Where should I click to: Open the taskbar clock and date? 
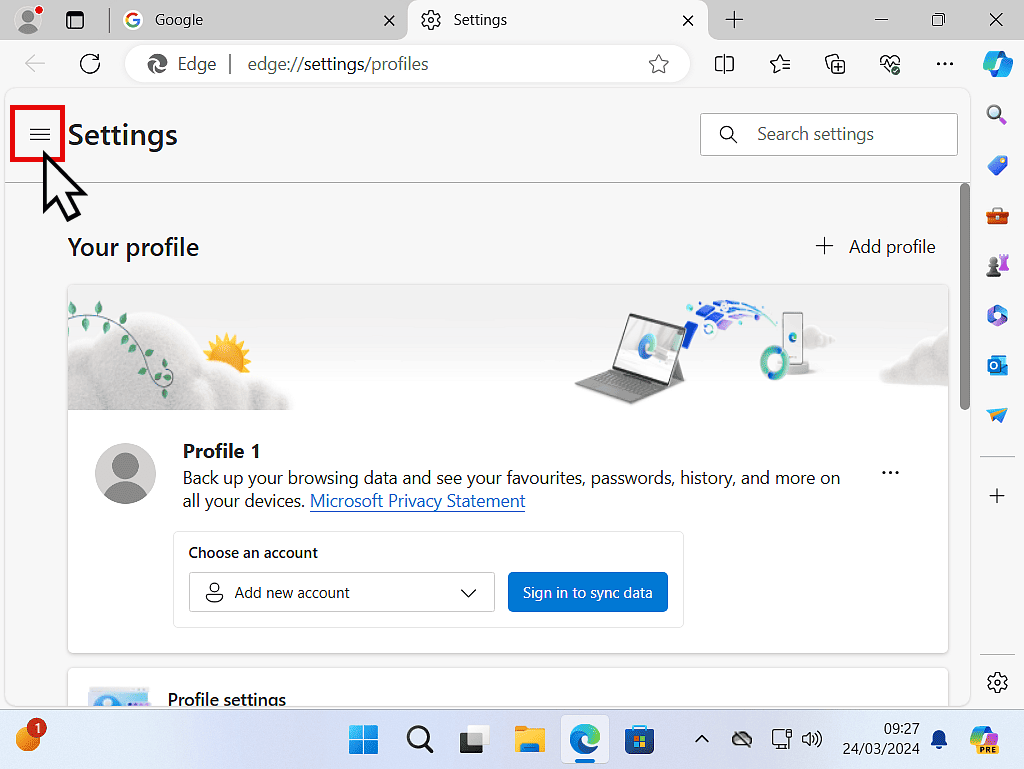881,739
